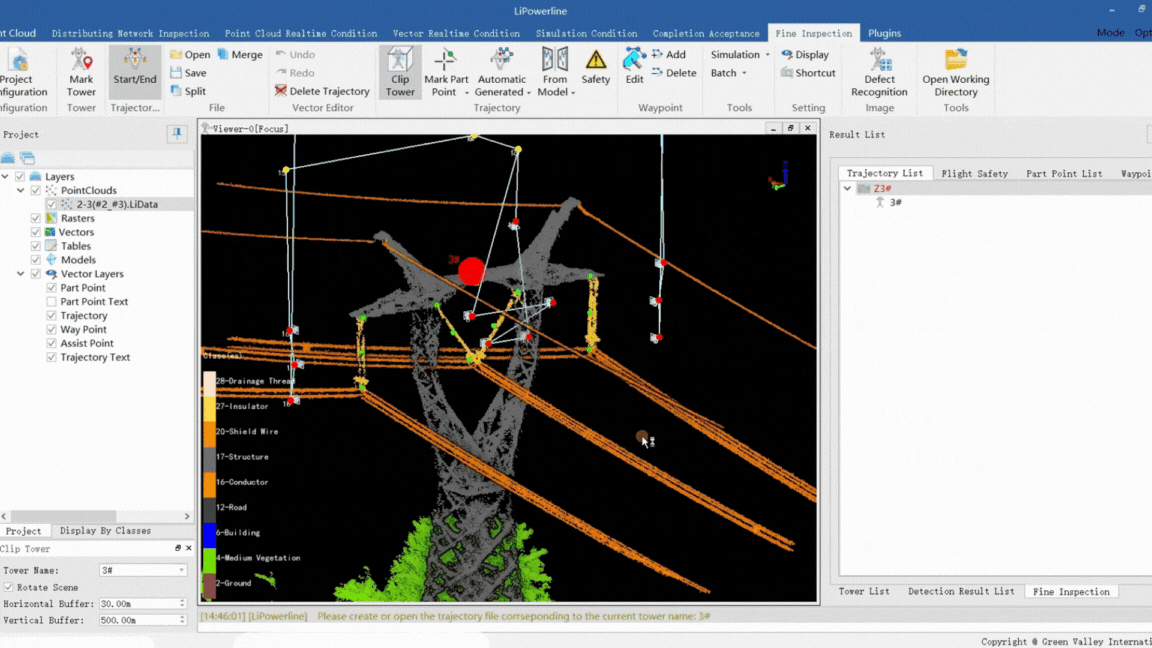Collapse the Layers tree node

(x=5, y=176)
